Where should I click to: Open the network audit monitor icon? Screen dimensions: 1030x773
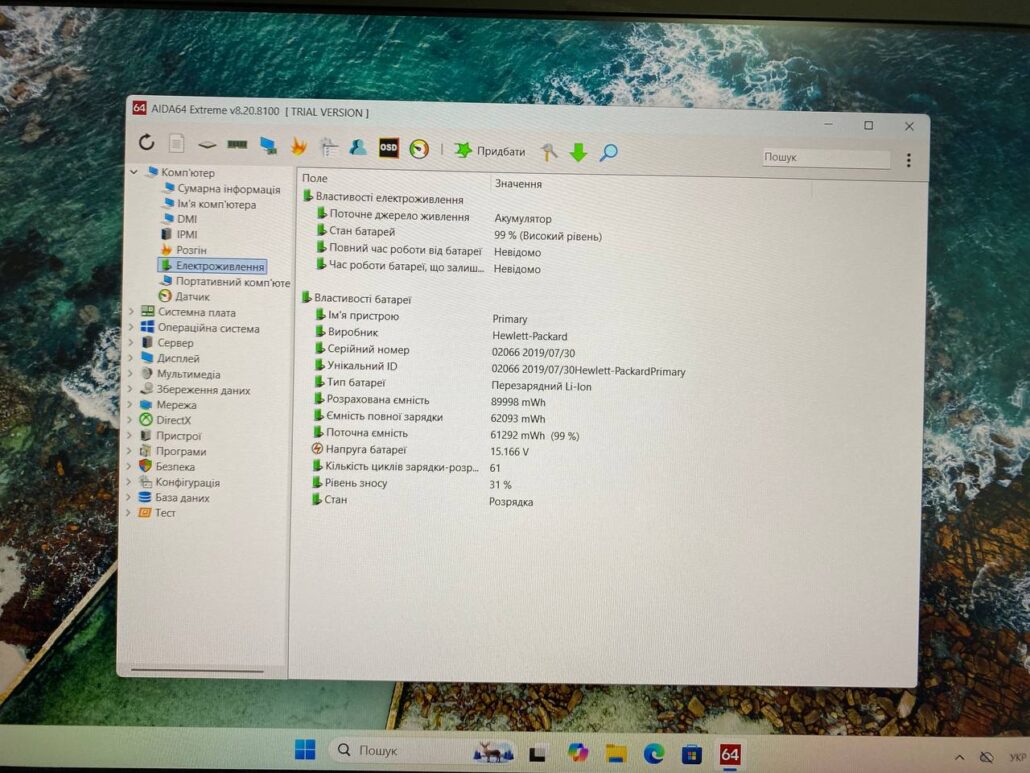268,146
